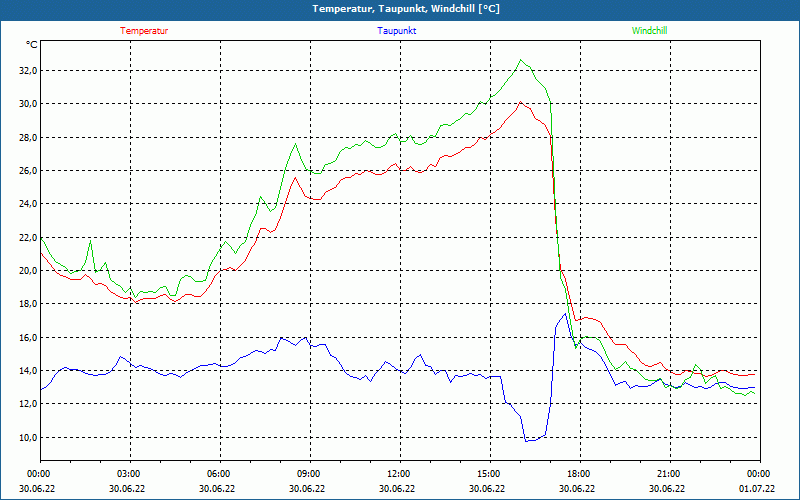Select the 16,0 y-axis value
Image resolution: width=800 pixels, height=500 pixels.
tap(28, 337)
